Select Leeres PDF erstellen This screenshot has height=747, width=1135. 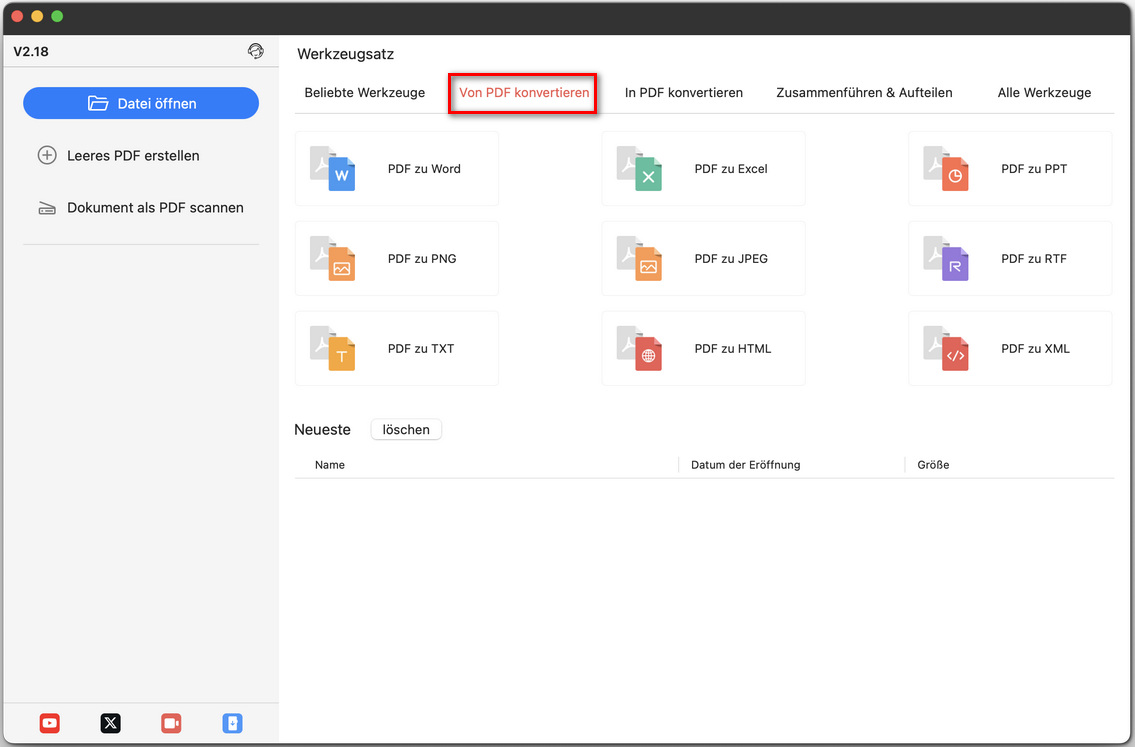pyautogui.click(x=133, y=155)
